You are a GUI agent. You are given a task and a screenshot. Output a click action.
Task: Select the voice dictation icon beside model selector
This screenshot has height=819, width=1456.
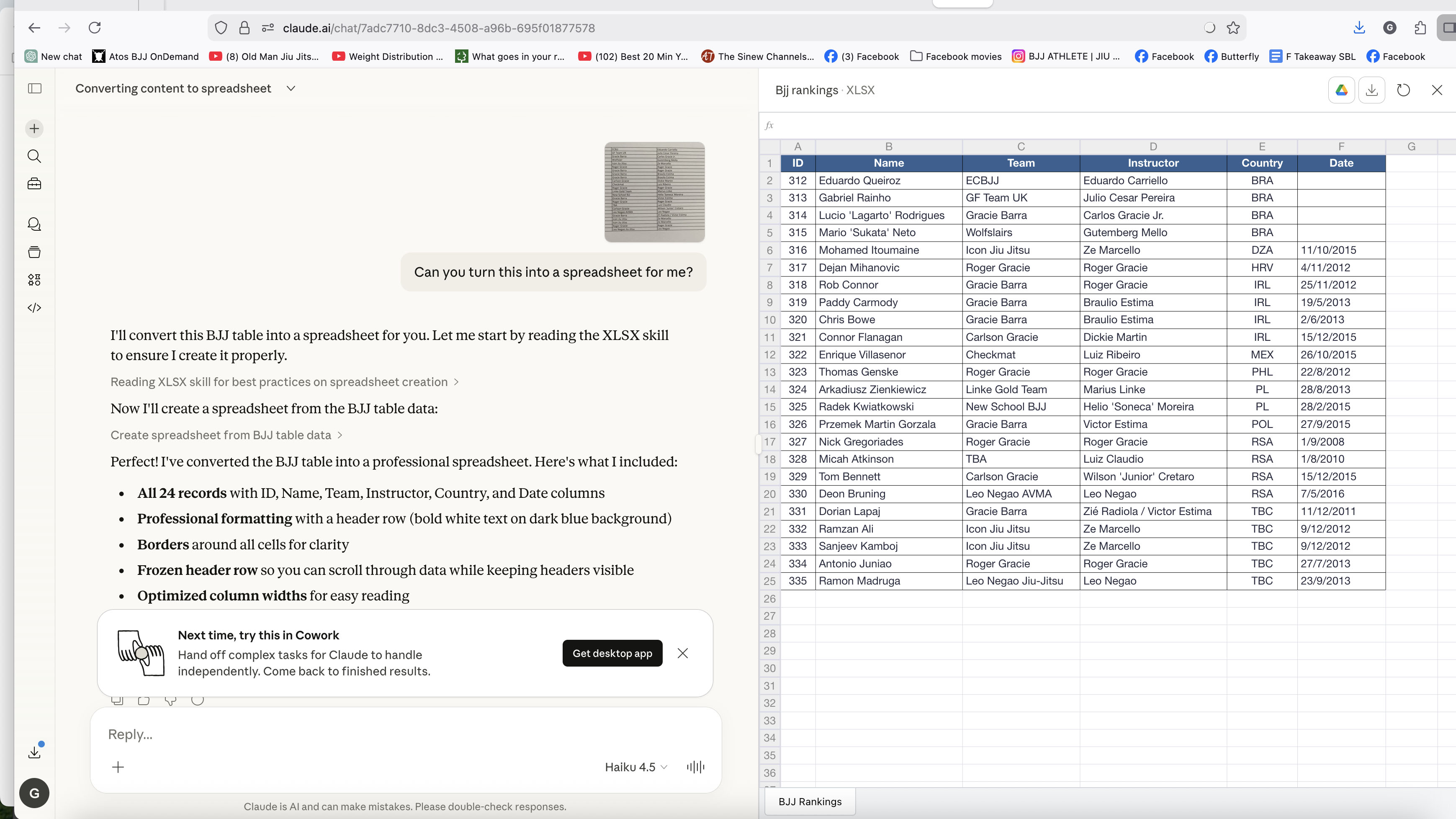point(695,767)
